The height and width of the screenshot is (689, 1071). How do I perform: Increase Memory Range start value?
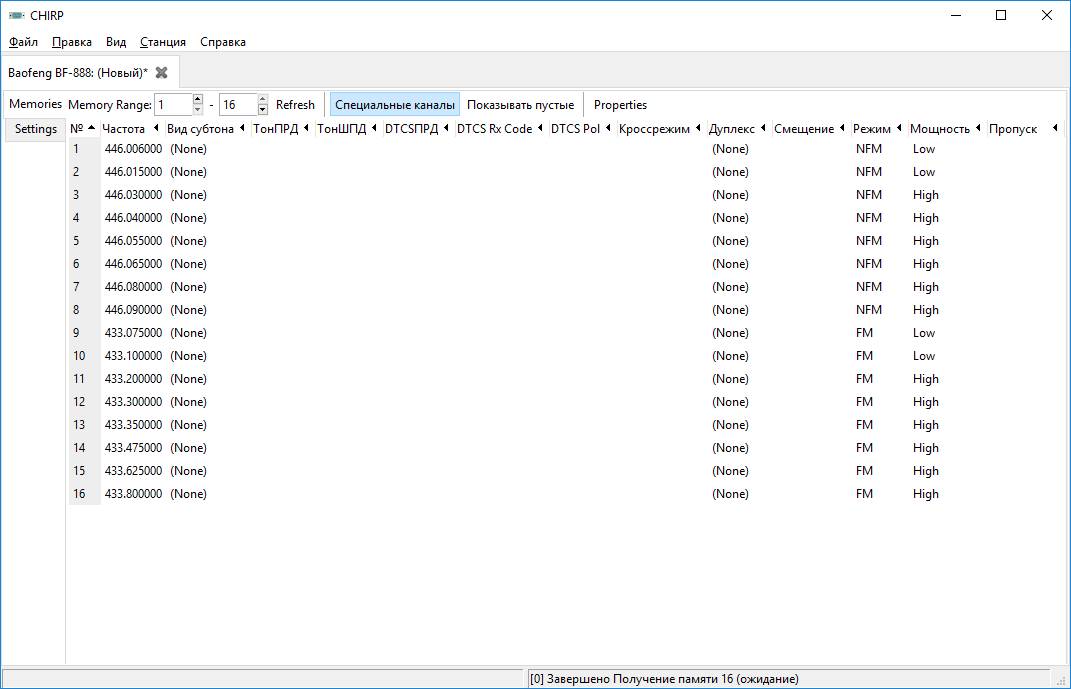tap(197, 99)
